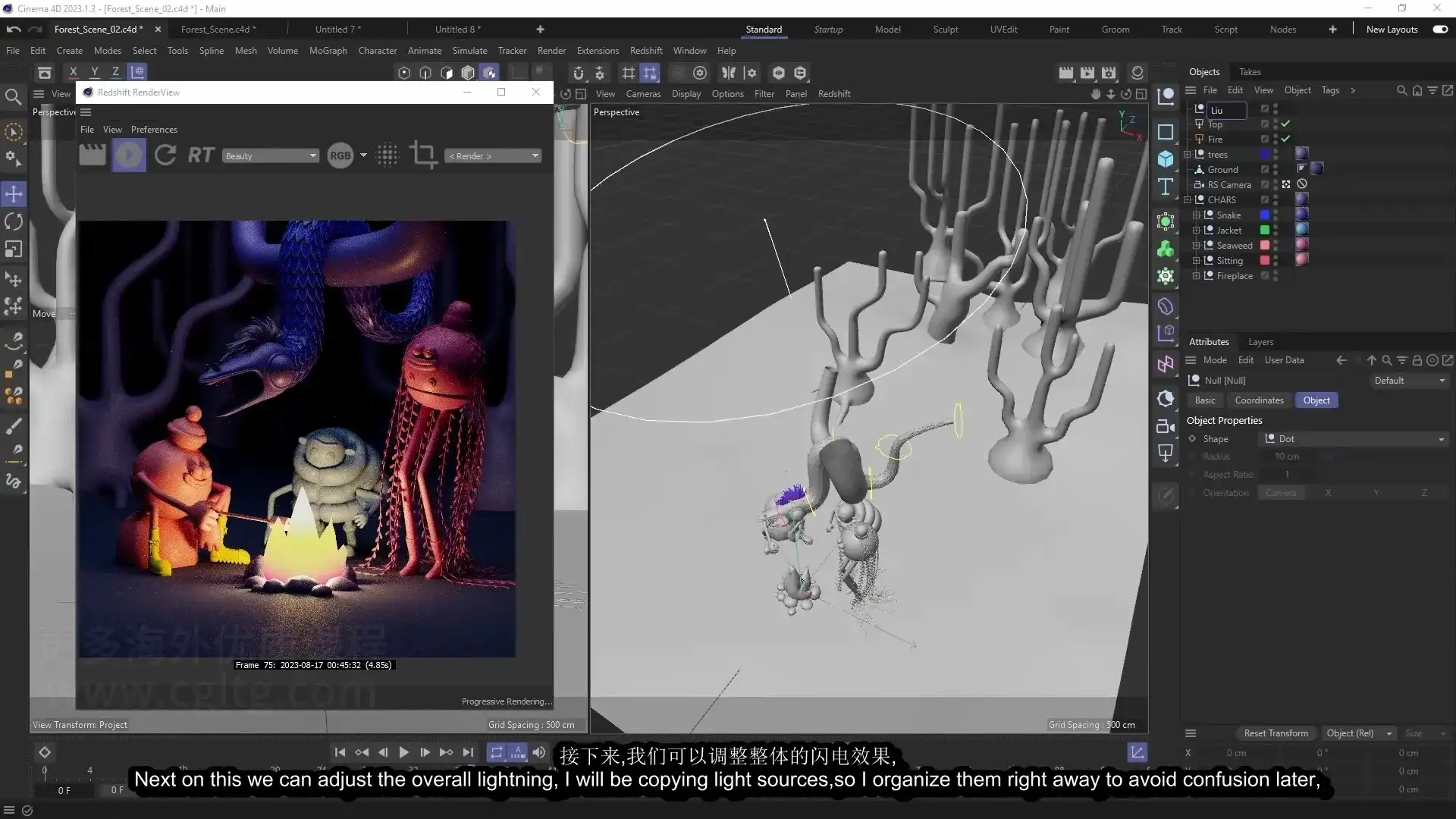Open the Cameras menu in the viewport
This screenshot has width=1456, height=819.
tap(643, 93)
